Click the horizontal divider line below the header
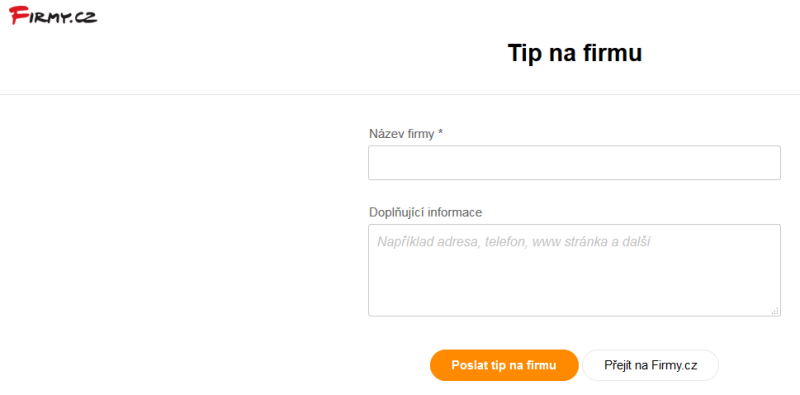 tap(400, 94)
